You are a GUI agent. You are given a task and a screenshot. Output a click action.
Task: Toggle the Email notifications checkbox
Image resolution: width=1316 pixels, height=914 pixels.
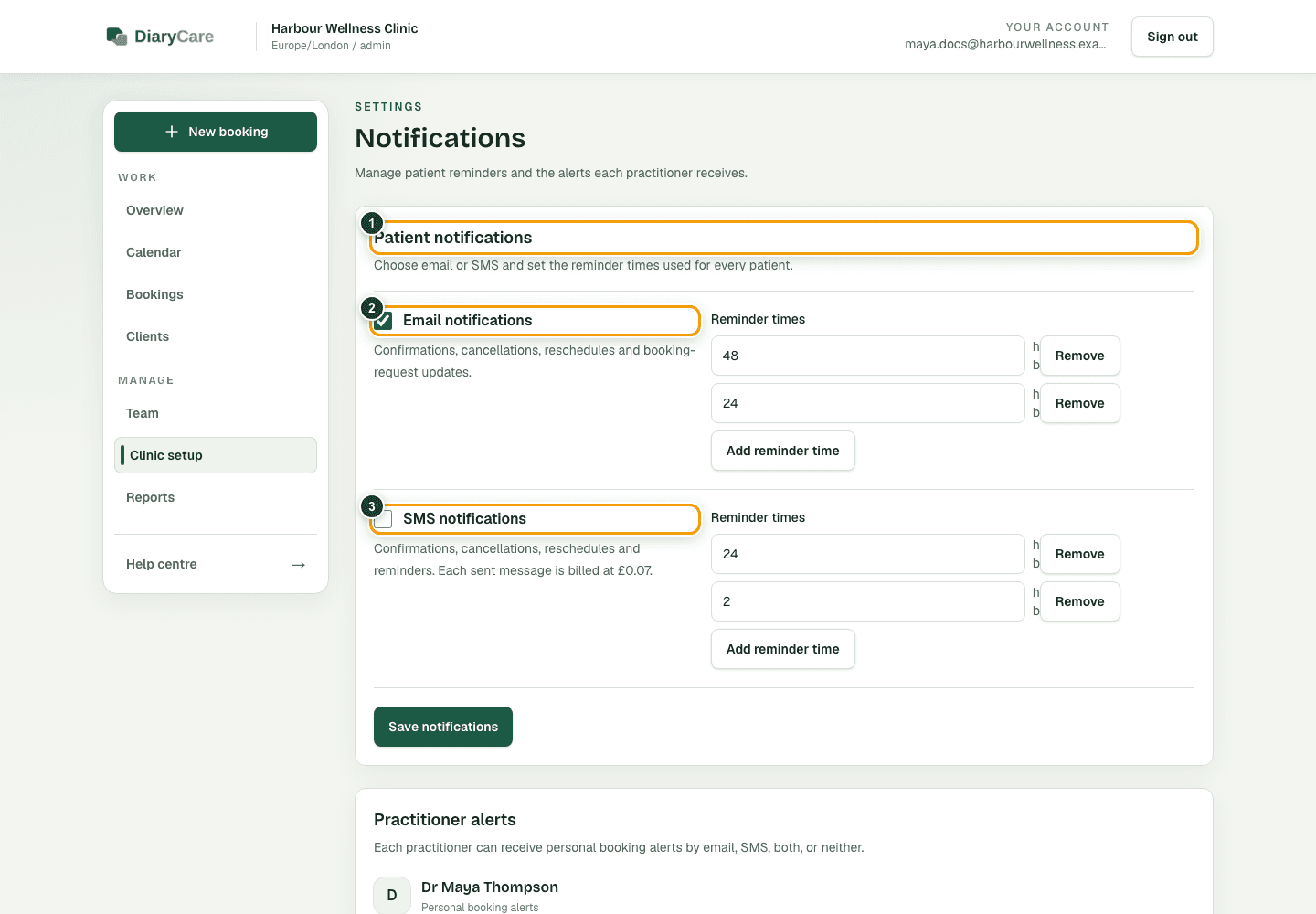(384, 321)
